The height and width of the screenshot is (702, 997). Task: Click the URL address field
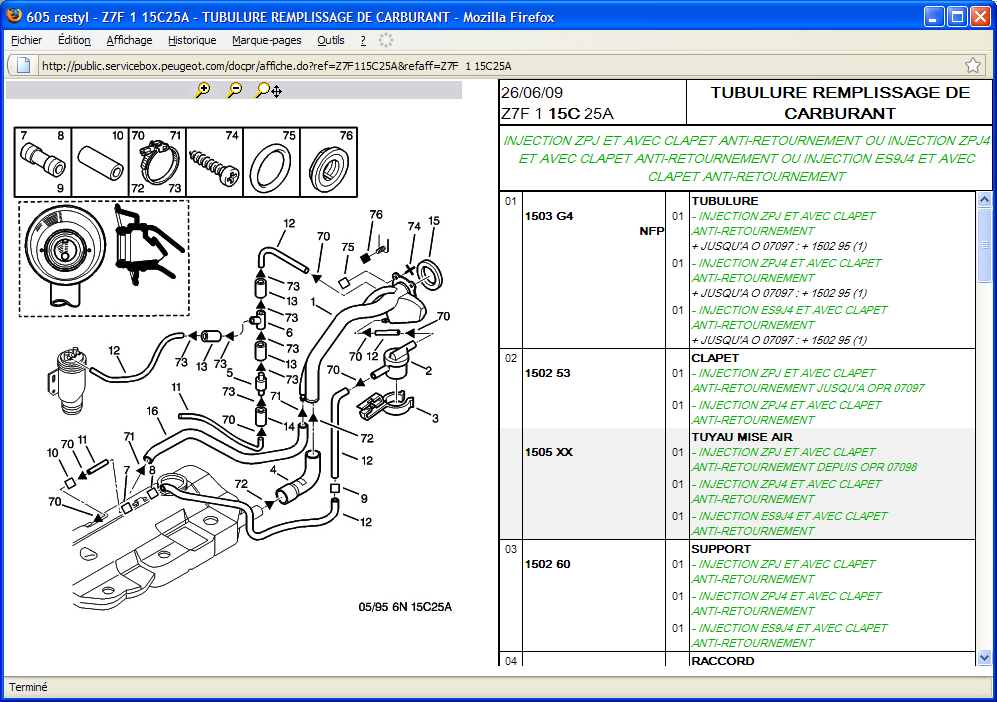click(x=490, y=66)
